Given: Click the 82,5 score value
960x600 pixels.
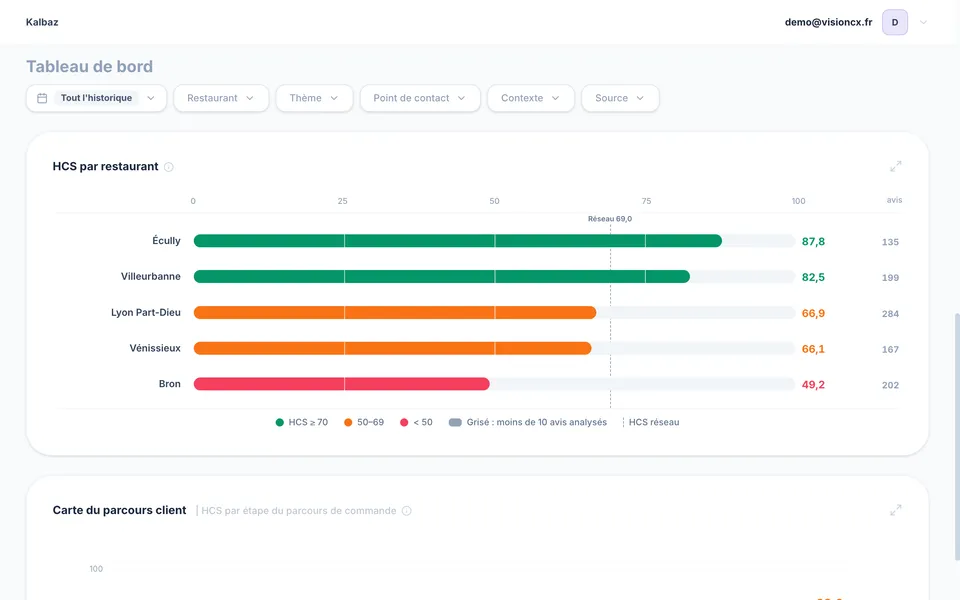Looking at the screenshot, I should point(813,277).
